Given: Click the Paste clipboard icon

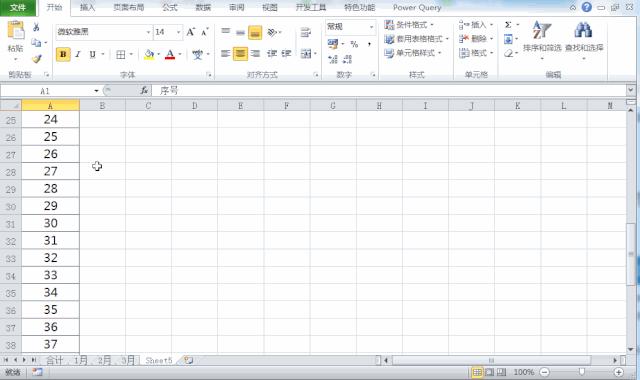Looking at the screenshot, I should tap(16, 31).
